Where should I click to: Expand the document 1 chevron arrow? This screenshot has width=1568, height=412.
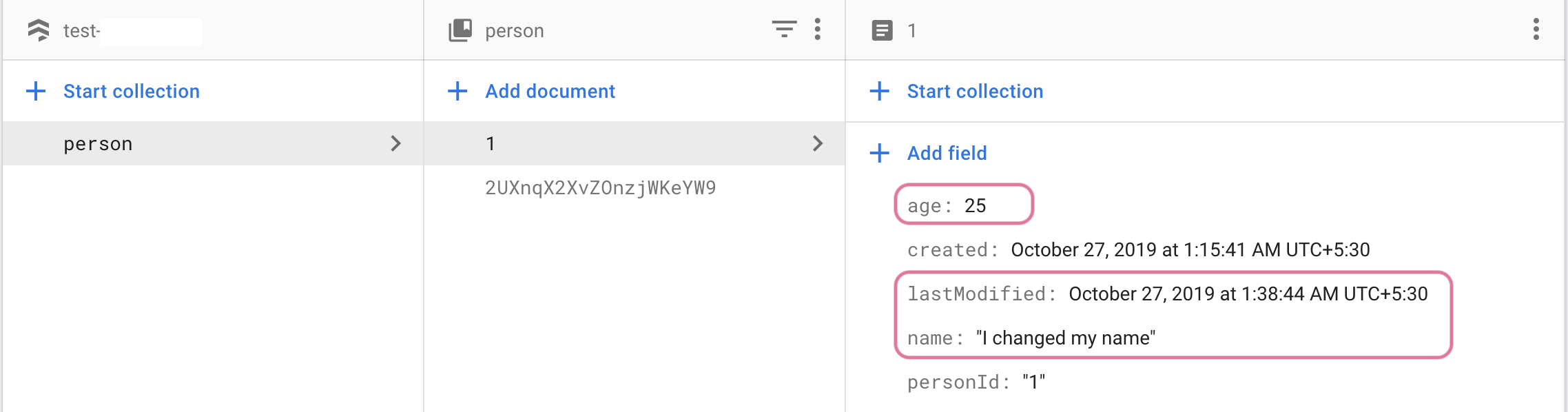(818, 143)
